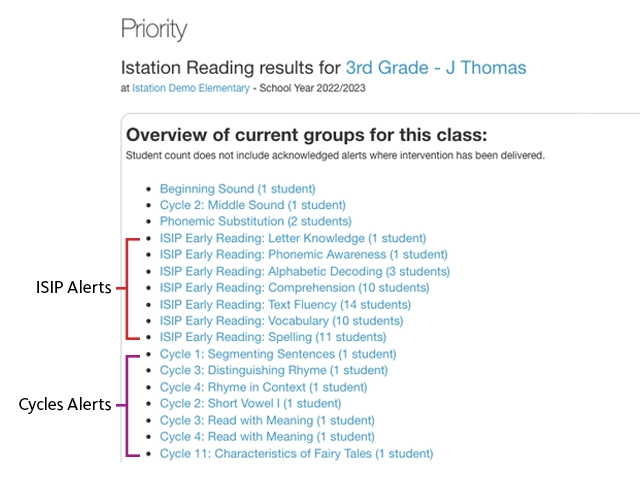Screen dimensions: 640x480
Task: Open the Istation Demo Elementary school link
Action: [x=191, y=88]
